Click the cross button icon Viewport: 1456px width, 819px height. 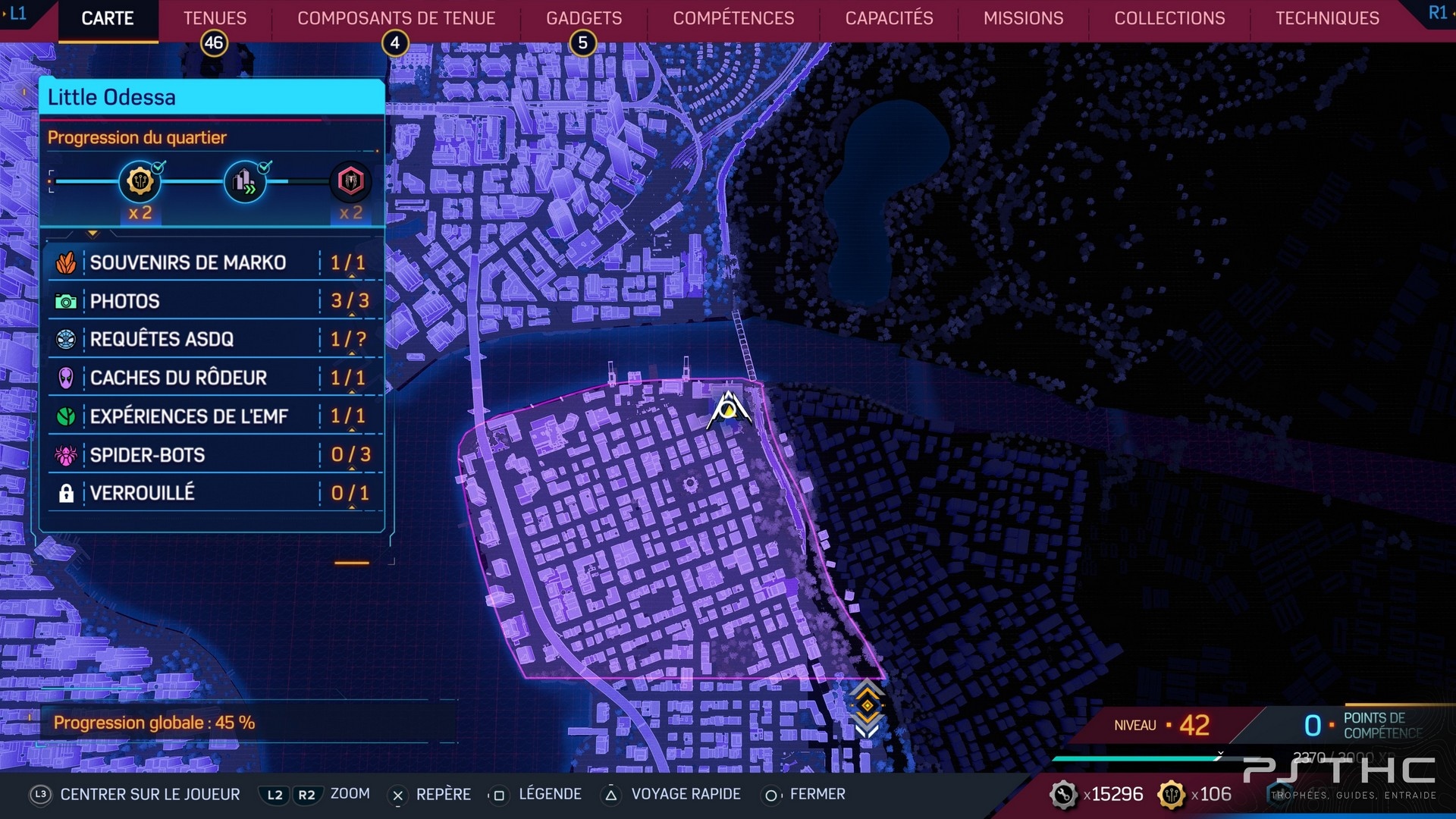click(397, 795)
